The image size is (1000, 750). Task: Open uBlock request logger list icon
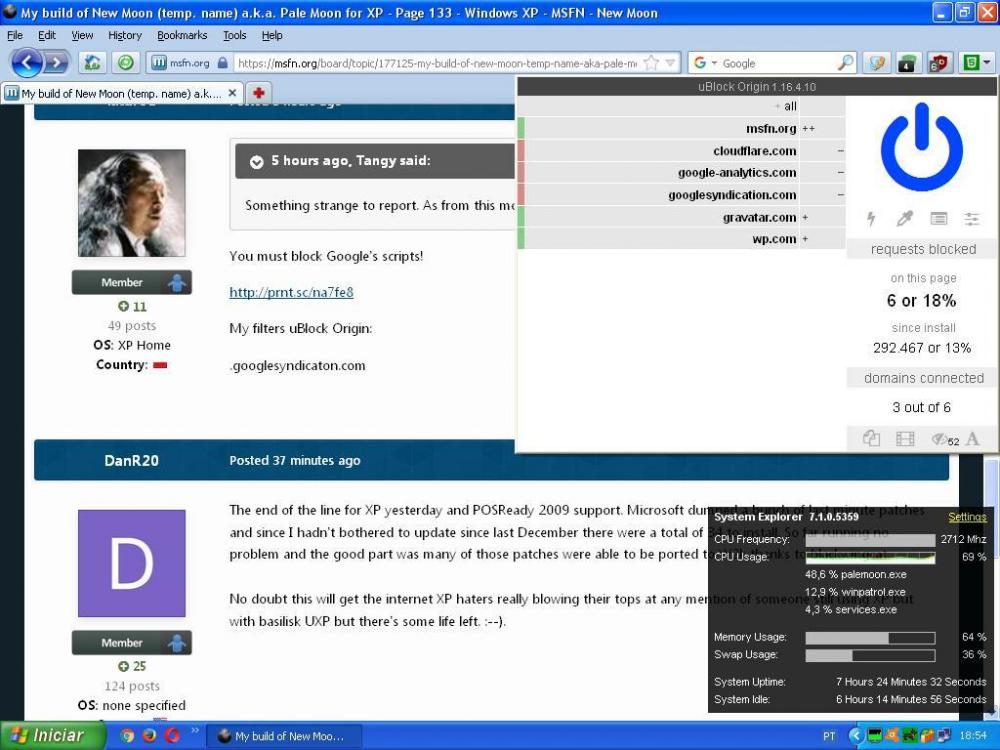point(938,219)
